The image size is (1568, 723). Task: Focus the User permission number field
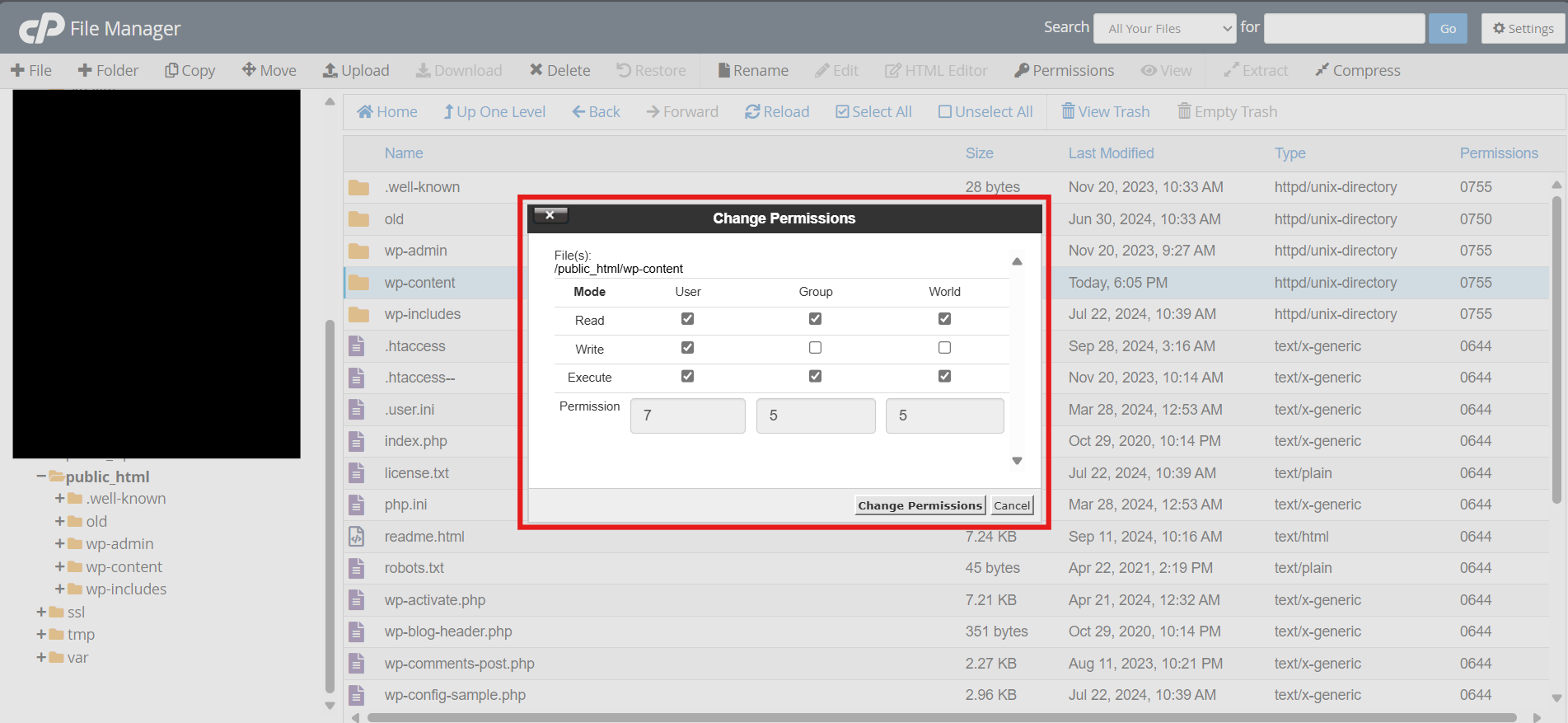coord(687,415)
